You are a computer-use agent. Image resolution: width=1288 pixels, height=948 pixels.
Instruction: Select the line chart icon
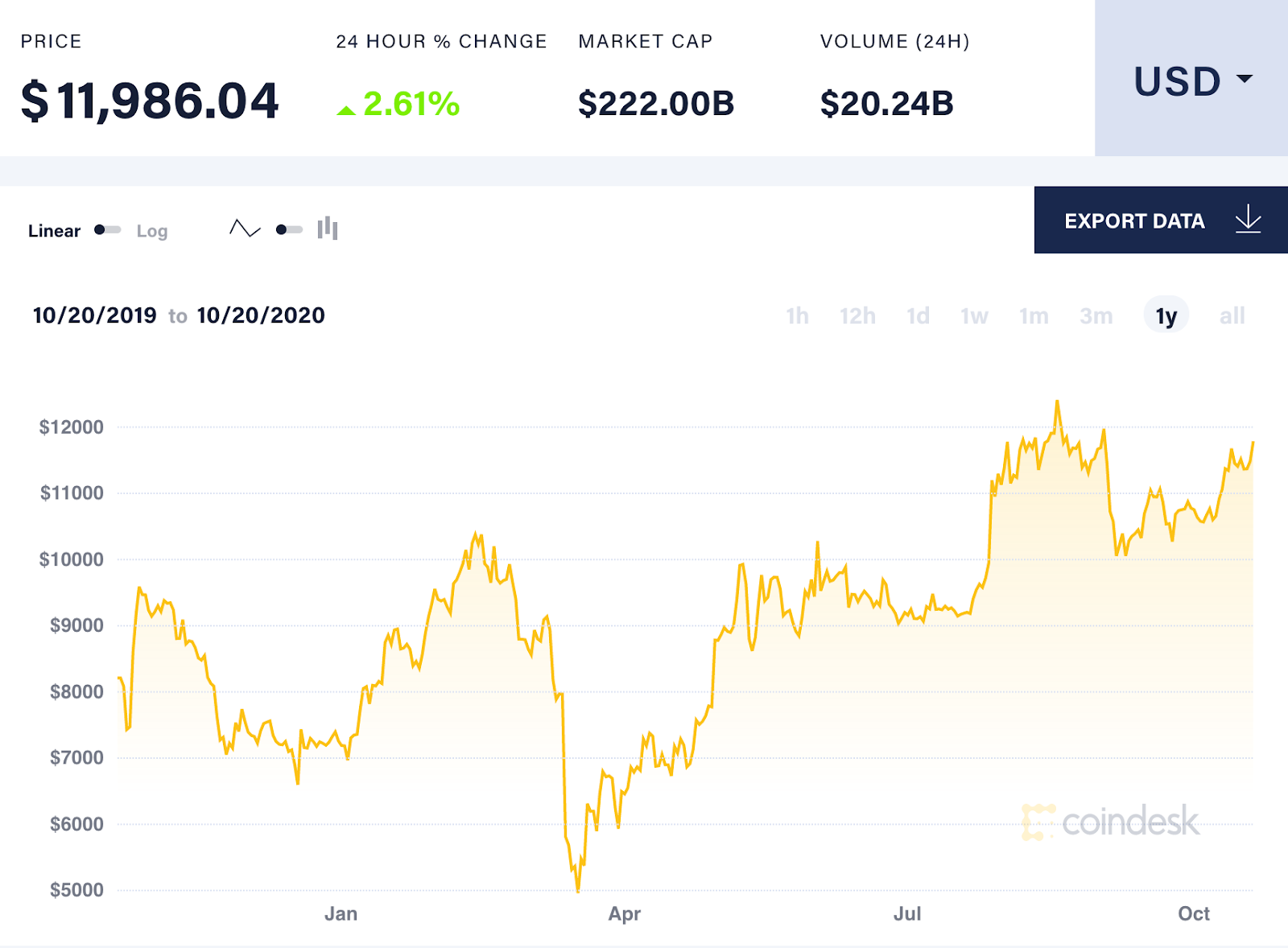[x=245, y=229]
